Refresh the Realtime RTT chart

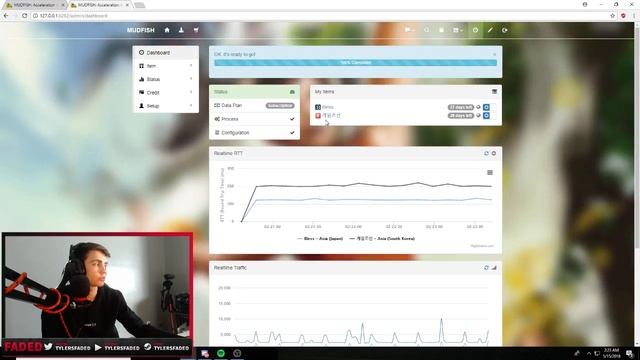486,153
